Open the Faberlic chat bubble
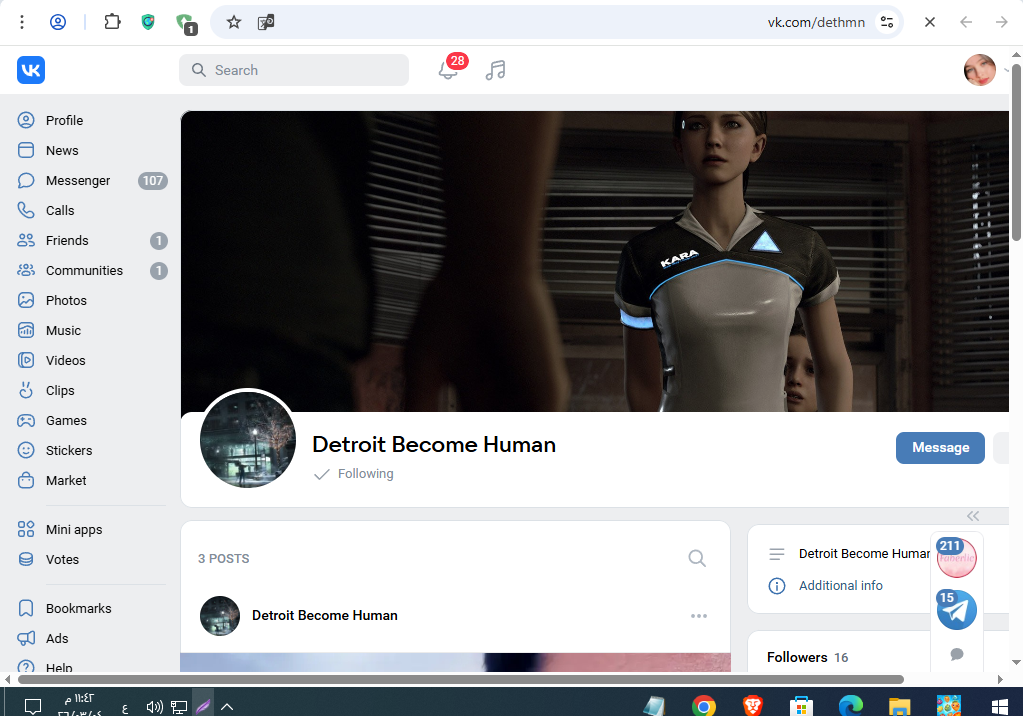This screenshot has height=716, width=1023. pyautogui.click(x=956, y=557)
